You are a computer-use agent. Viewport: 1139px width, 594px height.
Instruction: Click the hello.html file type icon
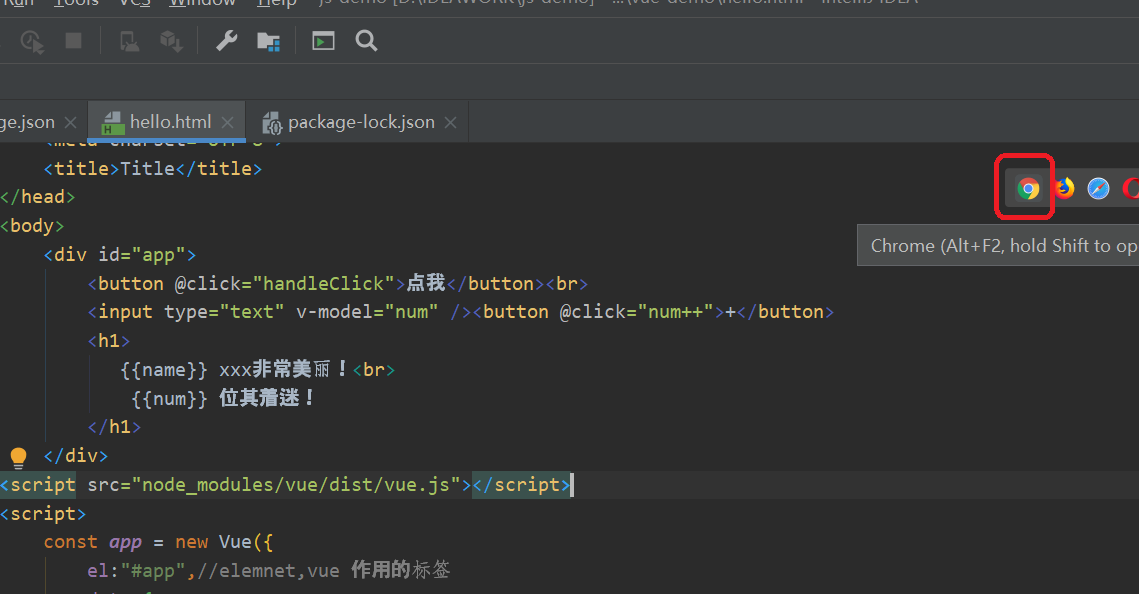point(112,123)
